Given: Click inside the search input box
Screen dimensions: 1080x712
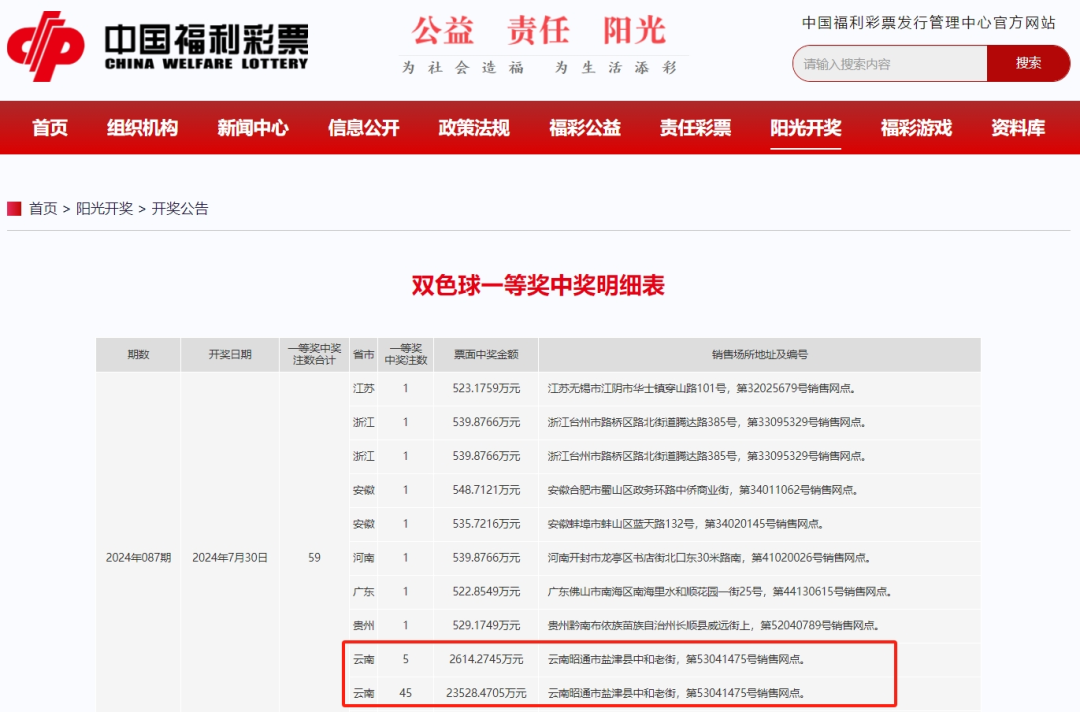Looking at the screenshot, I should pyautogui.click(x=890, y=63).
